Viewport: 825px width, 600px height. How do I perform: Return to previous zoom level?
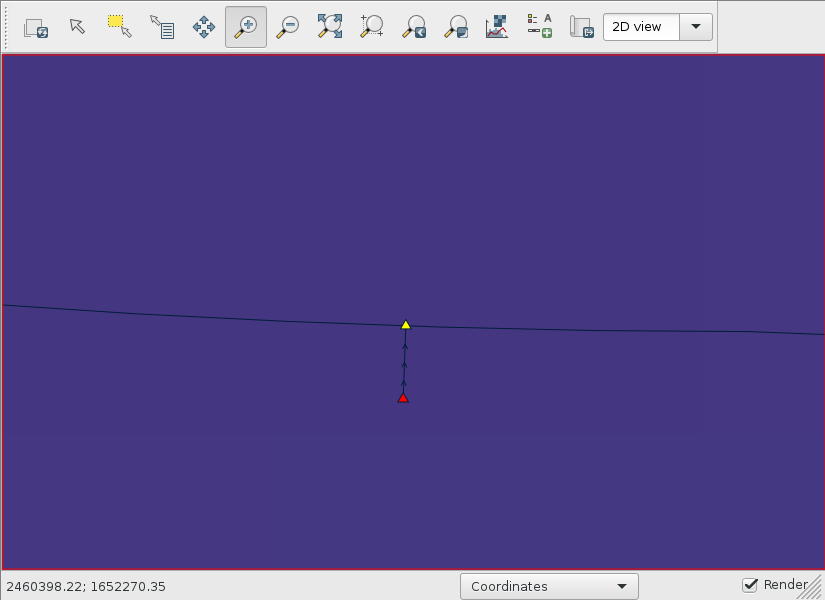pyautogui.click(x=414, y=27)
